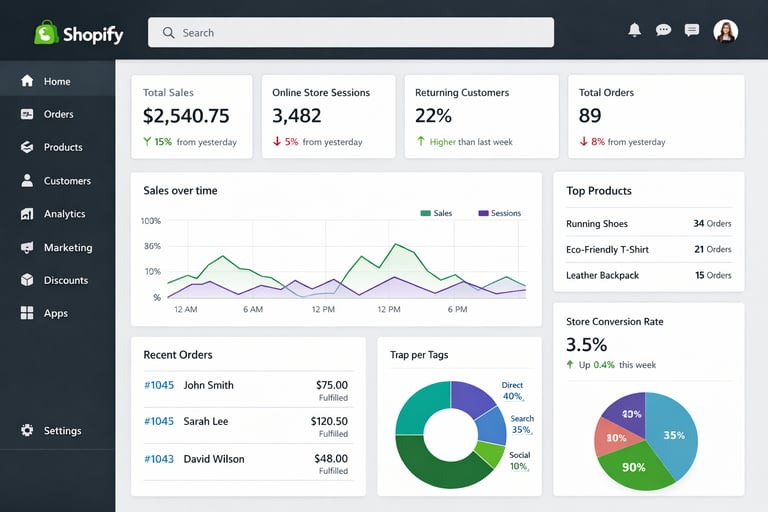Click the Marketing megaphone icon
This screenshot has height=512, width=768.
27,247
